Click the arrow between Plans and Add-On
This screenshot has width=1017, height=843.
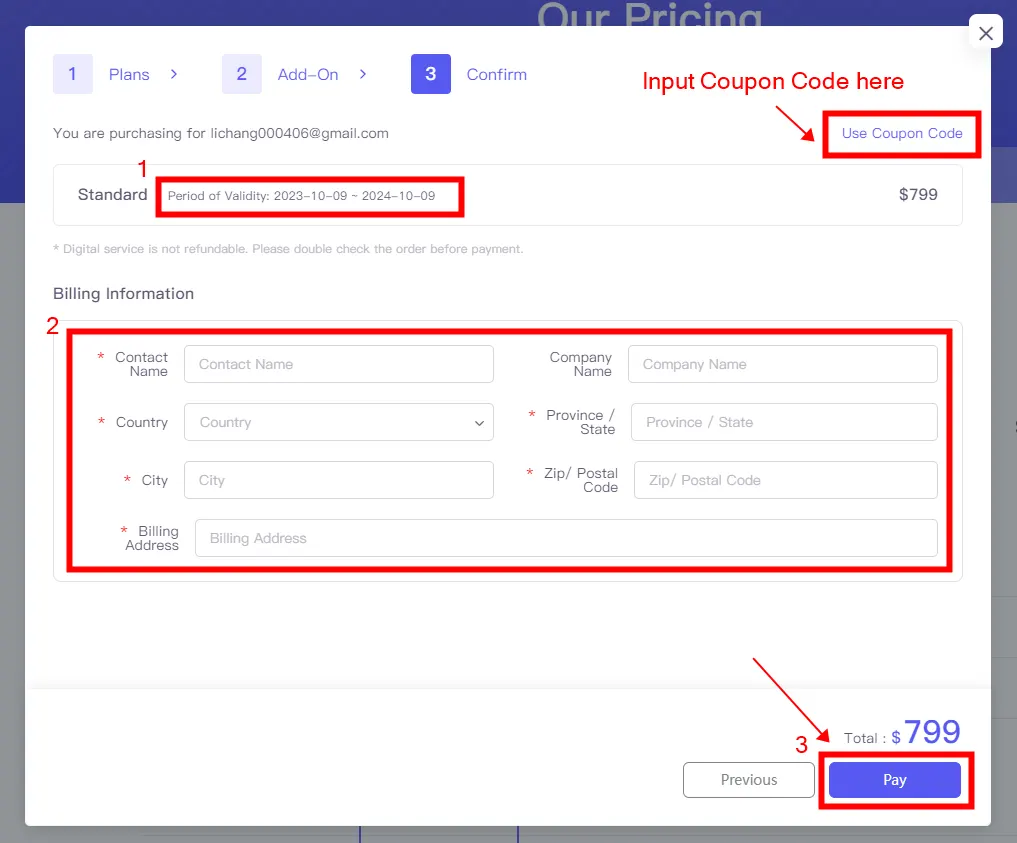(171, 74)
